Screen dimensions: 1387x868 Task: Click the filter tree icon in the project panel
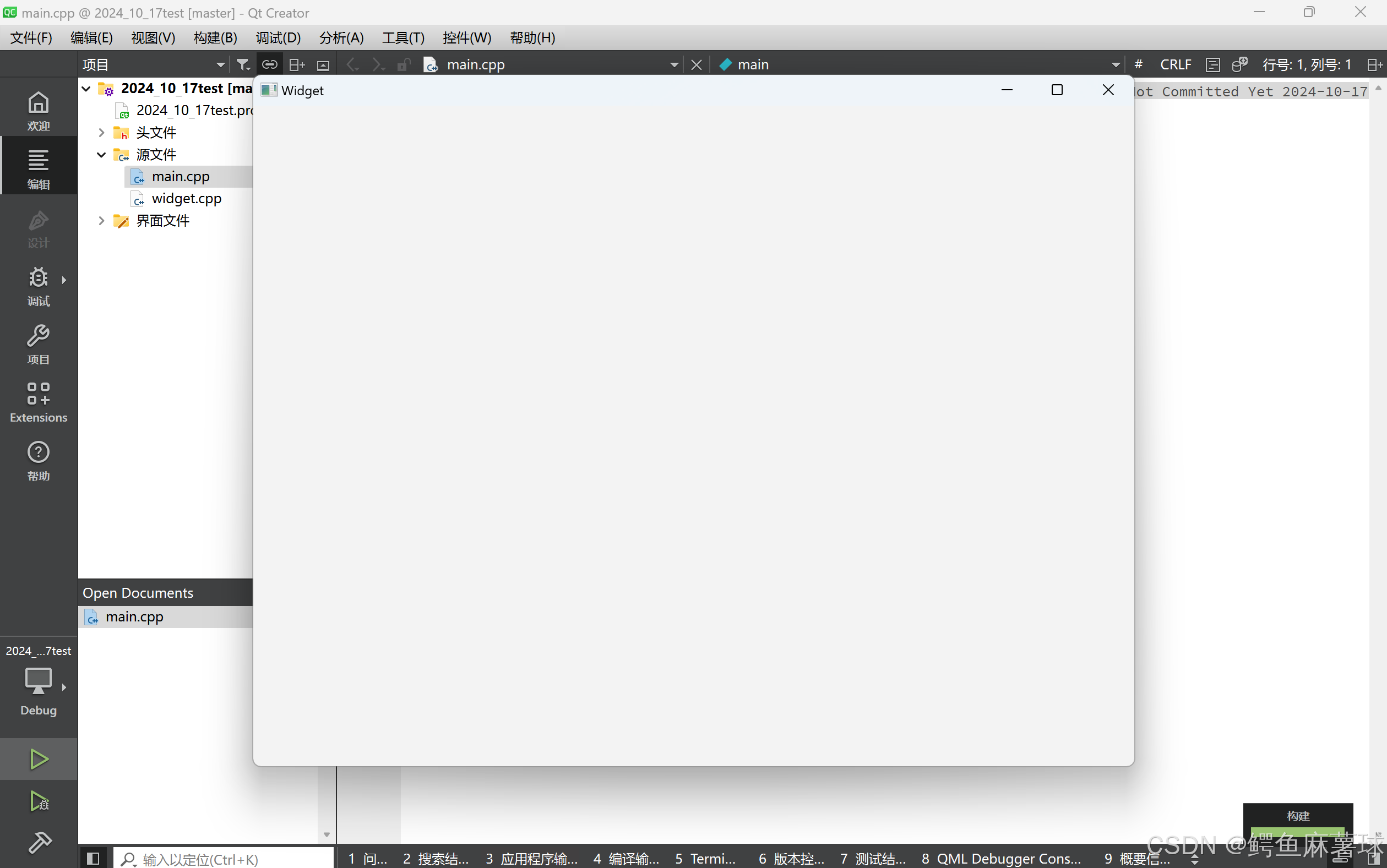pos(243,65)
